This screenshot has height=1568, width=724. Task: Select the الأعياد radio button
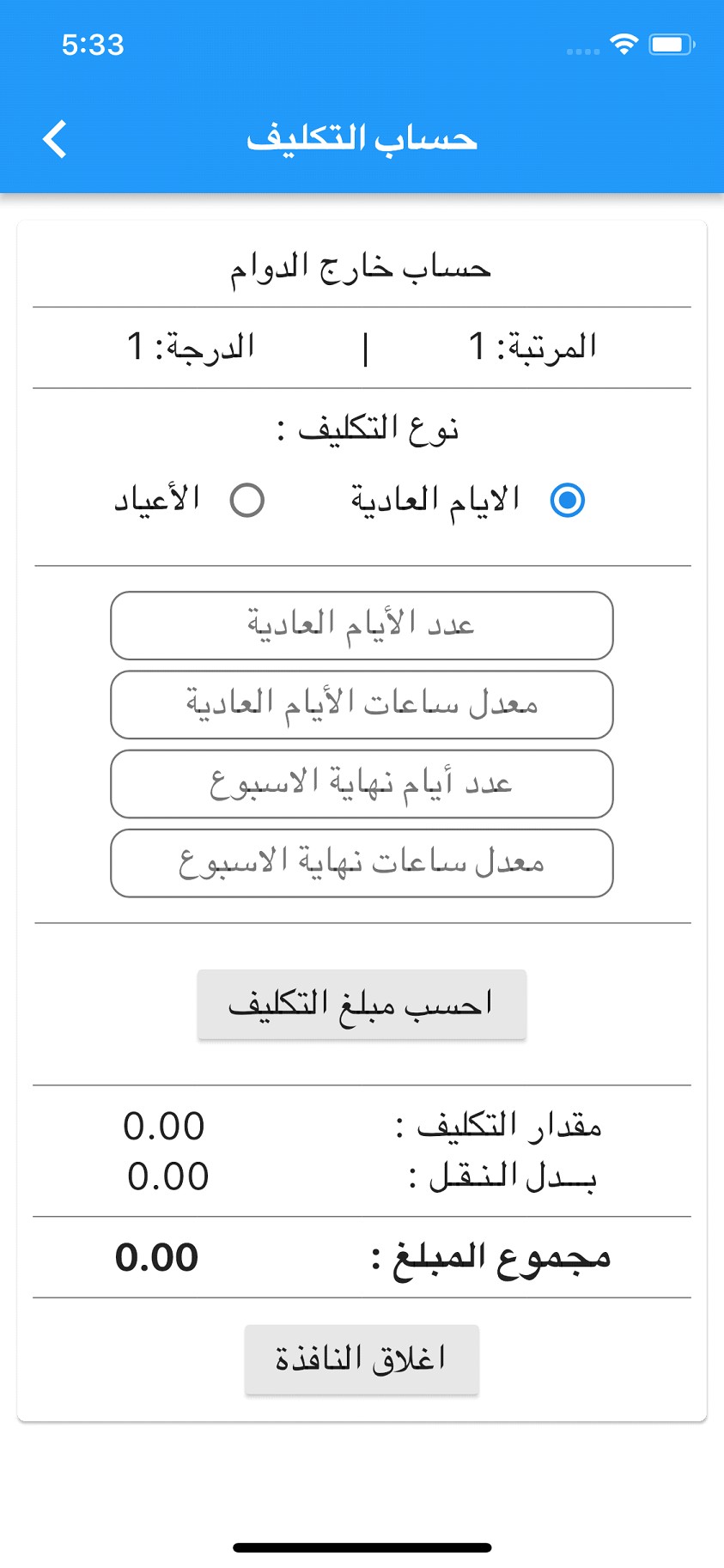[x=247, y=500]
